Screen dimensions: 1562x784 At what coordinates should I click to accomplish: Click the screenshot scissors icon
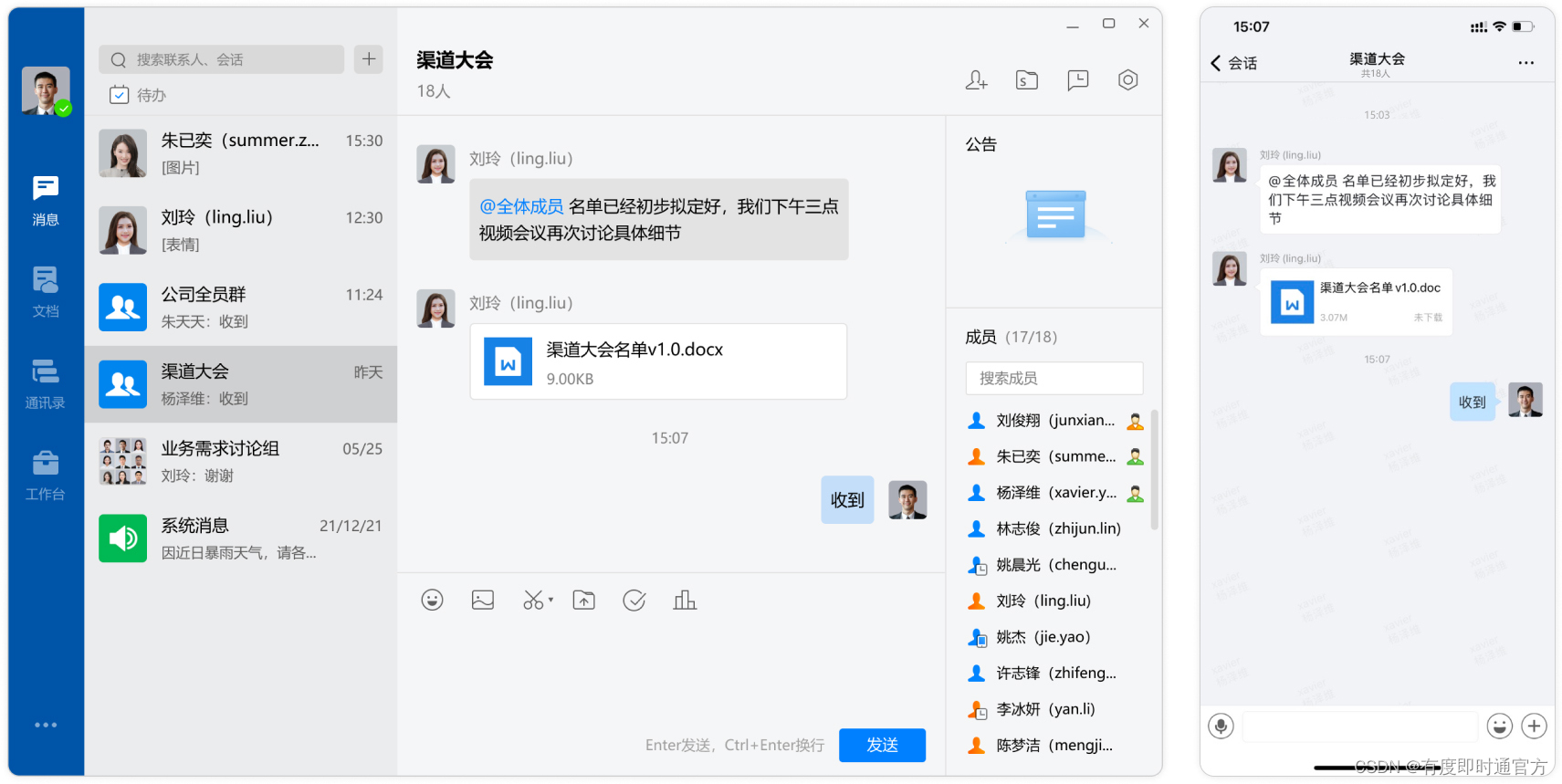(534, 600)
